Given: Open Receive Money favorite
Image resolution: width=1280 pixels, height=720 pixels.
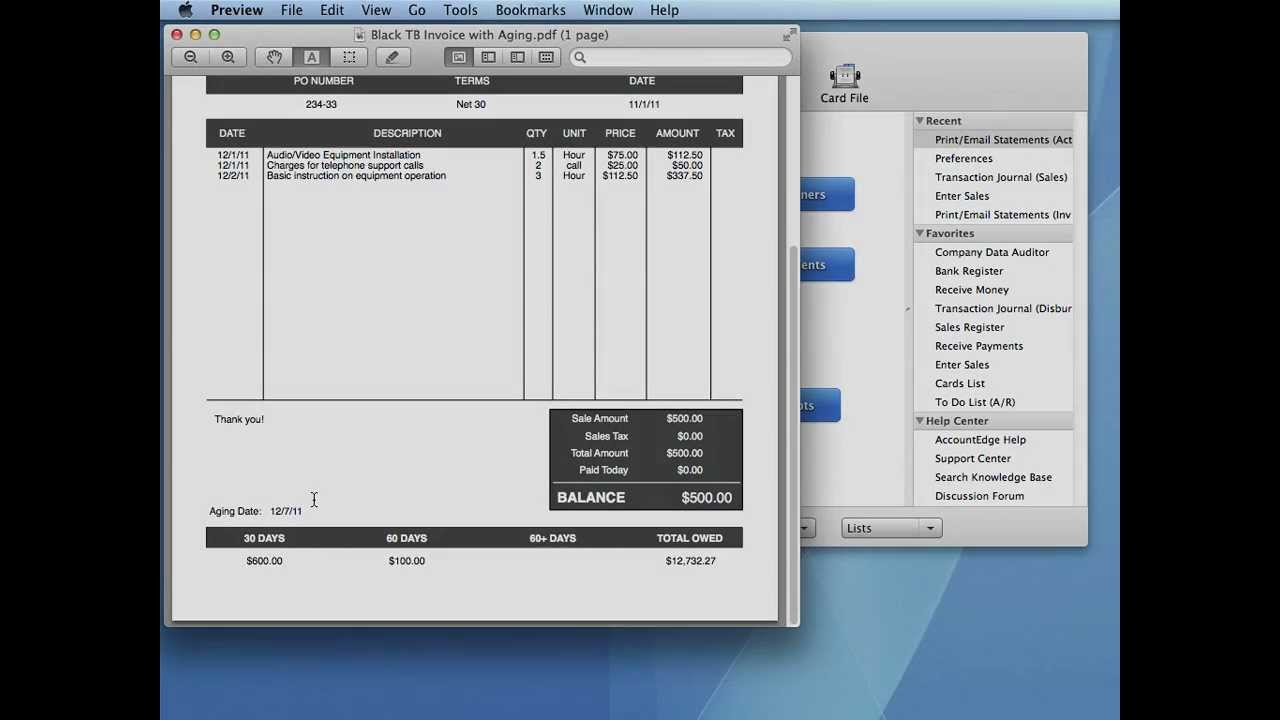Looking at the screenshot, I should click(x=972, y=290).
